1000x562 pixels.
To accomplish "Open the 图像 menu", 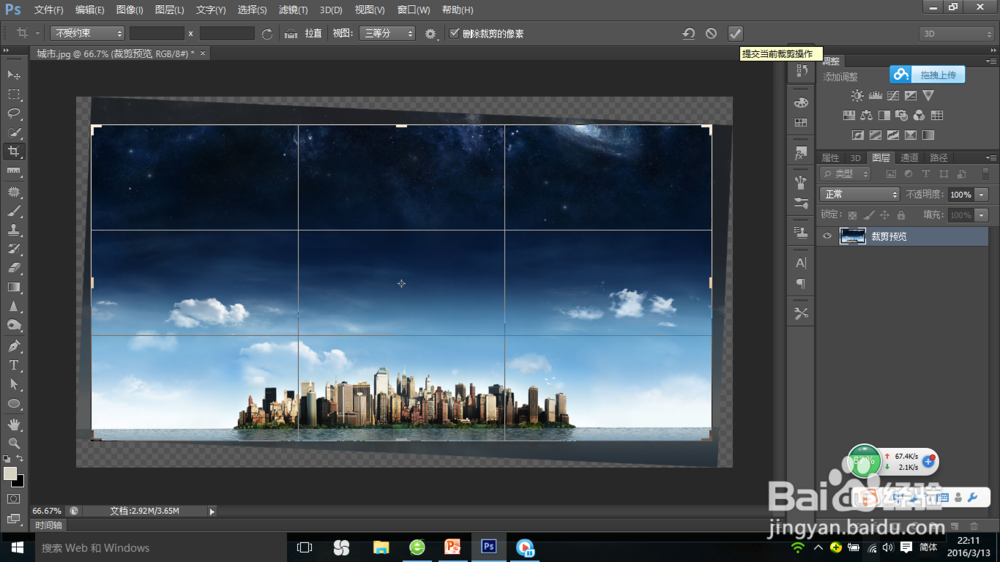I will point(129,10).
